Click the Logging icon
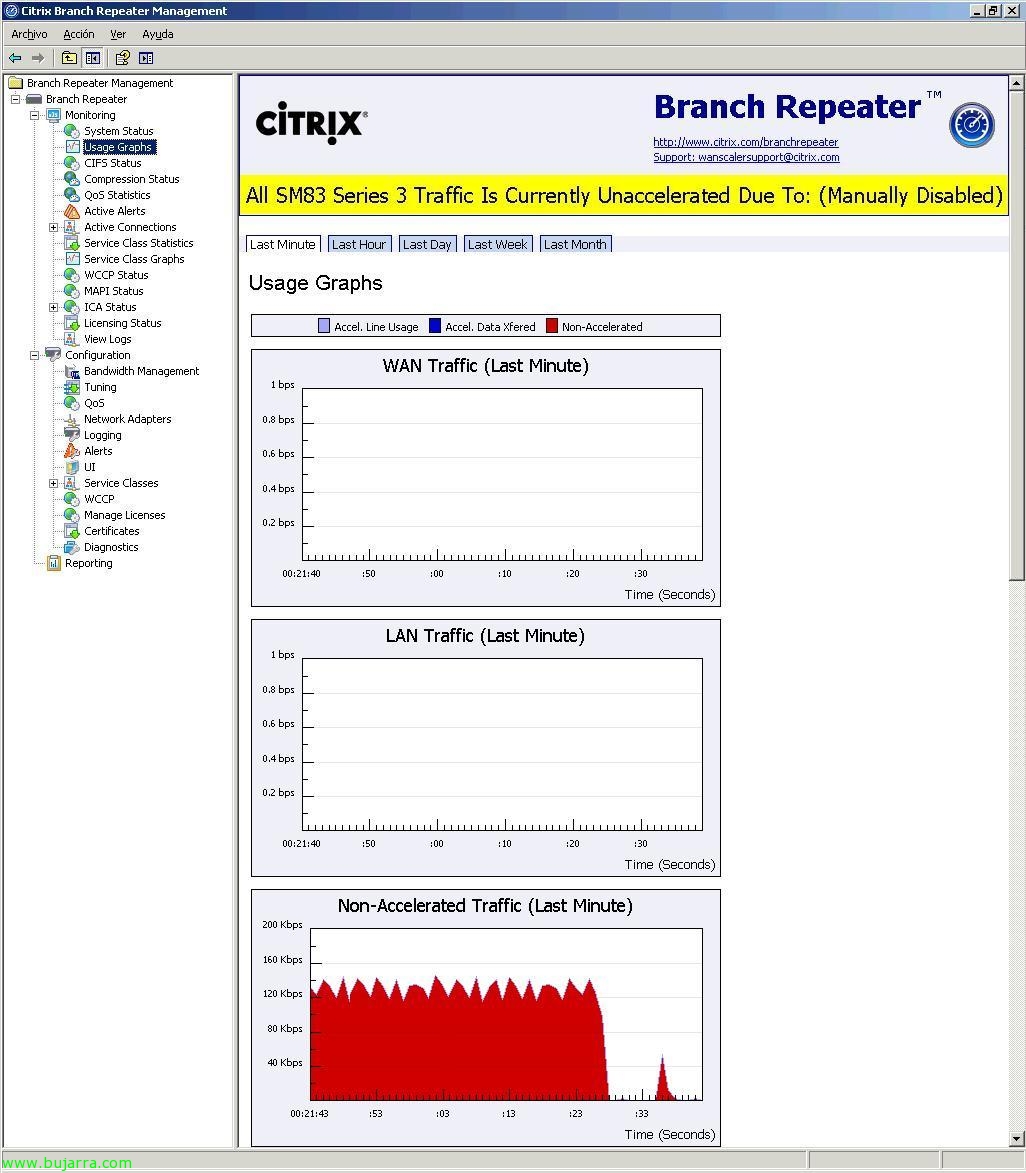1026x1173 pixels. pyautogui.click(x=72, y=435)
